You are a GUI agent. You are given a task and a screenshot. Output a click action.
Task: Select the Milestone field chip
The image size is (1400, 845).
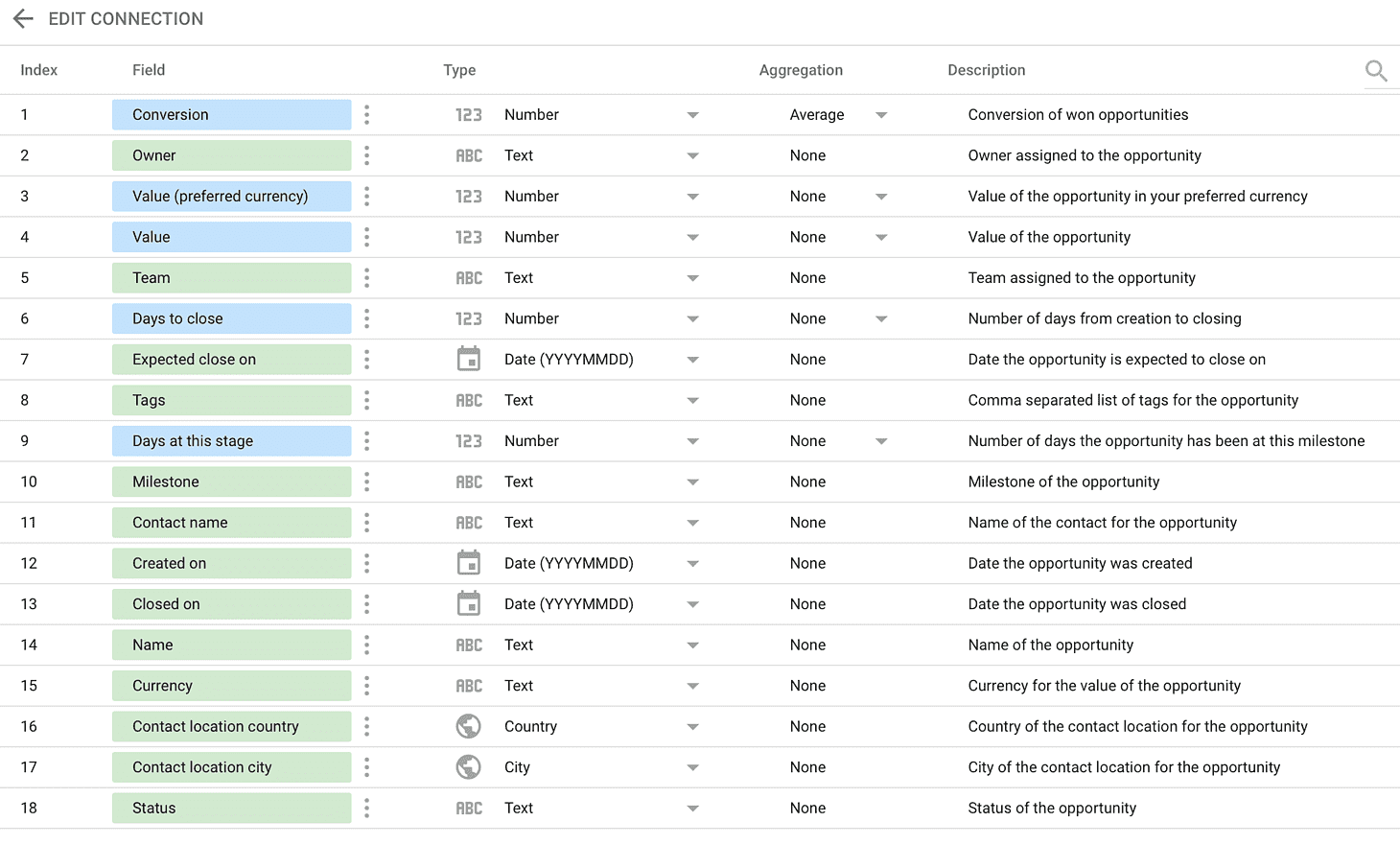point(231,481)
